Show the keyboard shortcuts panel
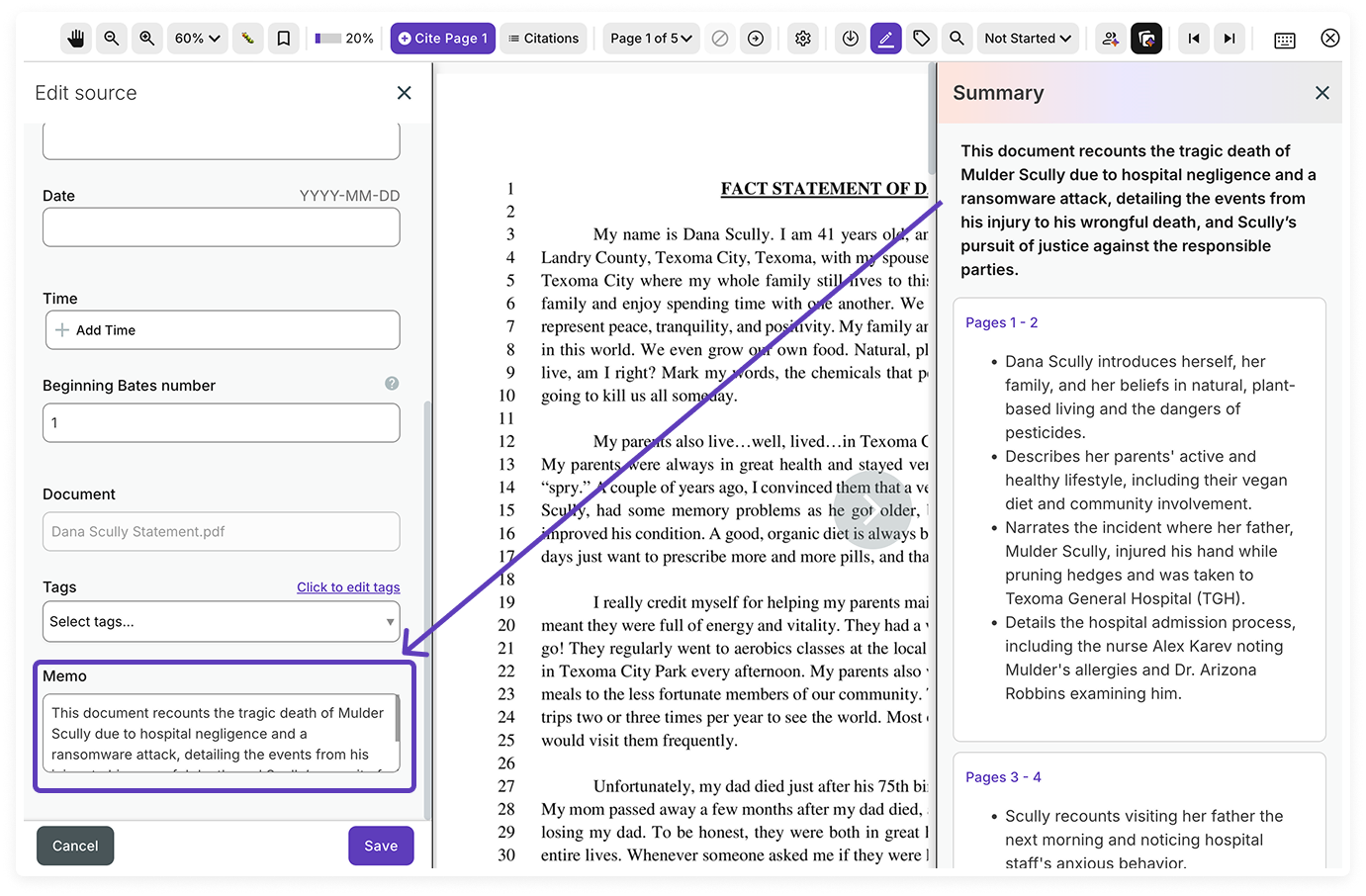Image resolution: width=1366 pixels, height=896 pixels. tap(1284, 38)
